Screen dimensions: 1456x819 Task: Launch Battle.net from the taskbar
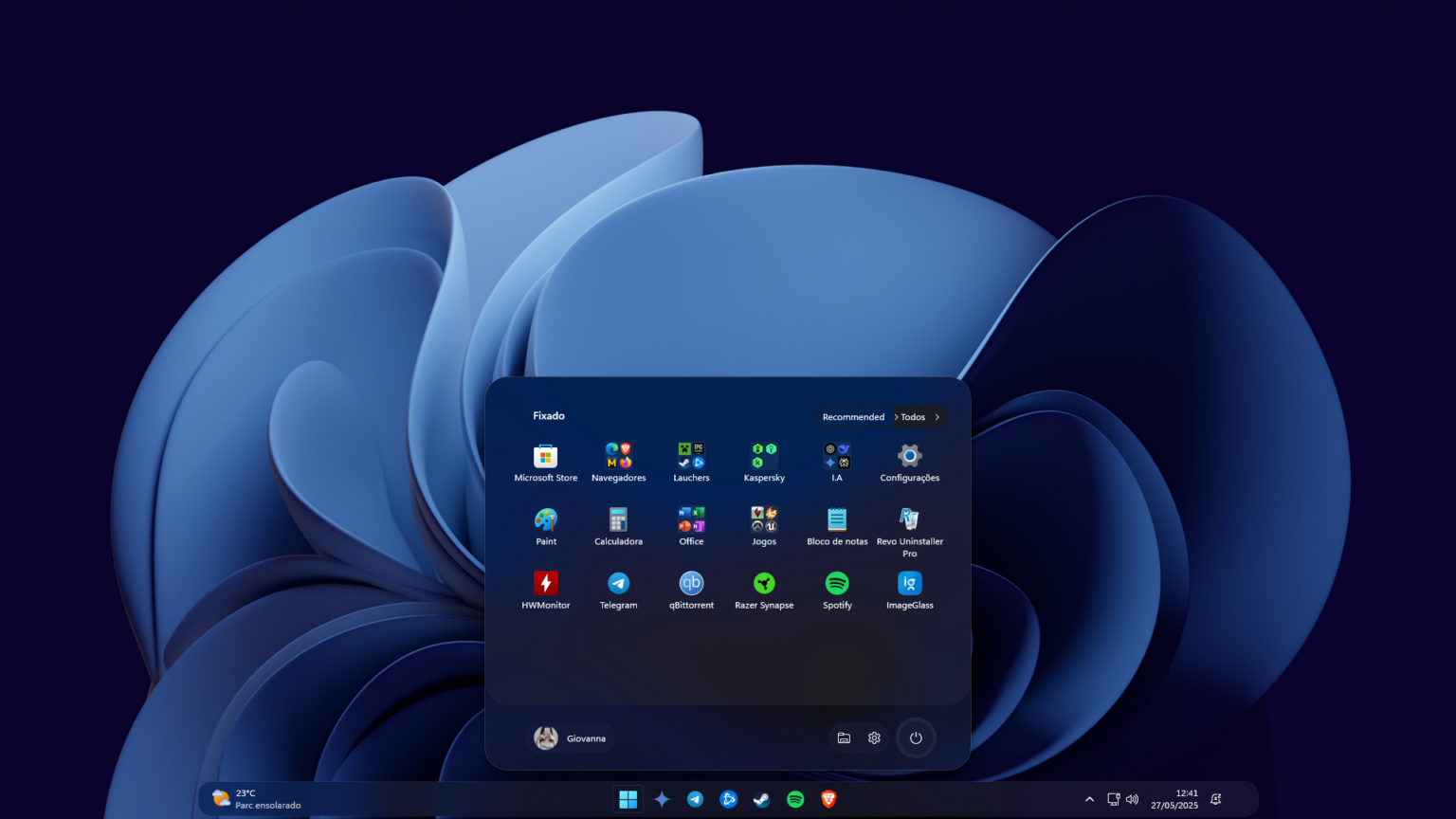(728, 799)
